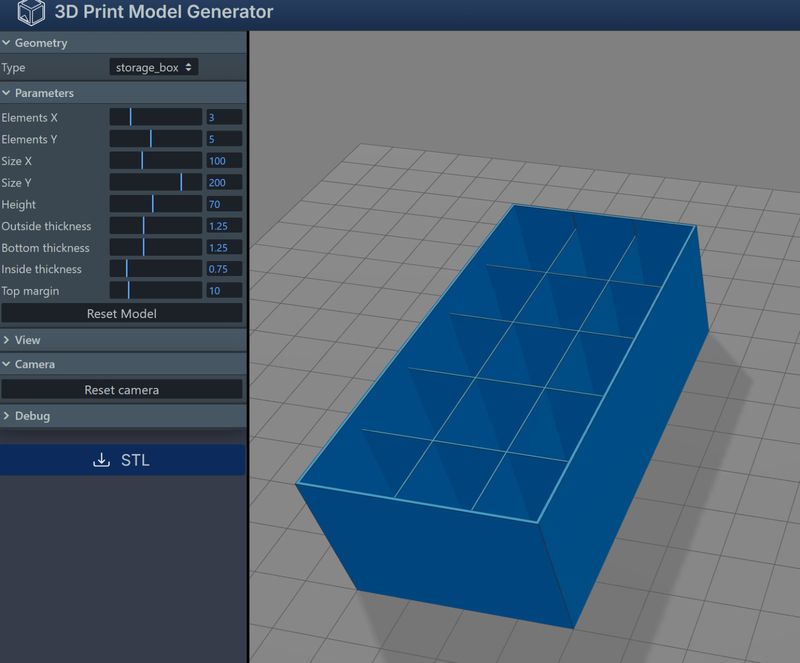Viewport: 800px width, 663px height.
Task: Download the model as STL
Action: click(120, 460)
